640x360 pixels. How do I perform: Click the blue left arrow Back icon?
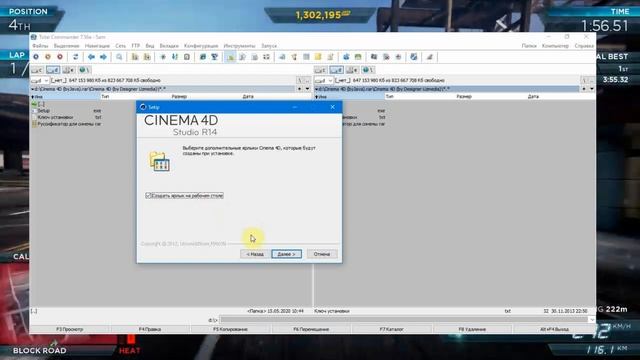point(91,57)
